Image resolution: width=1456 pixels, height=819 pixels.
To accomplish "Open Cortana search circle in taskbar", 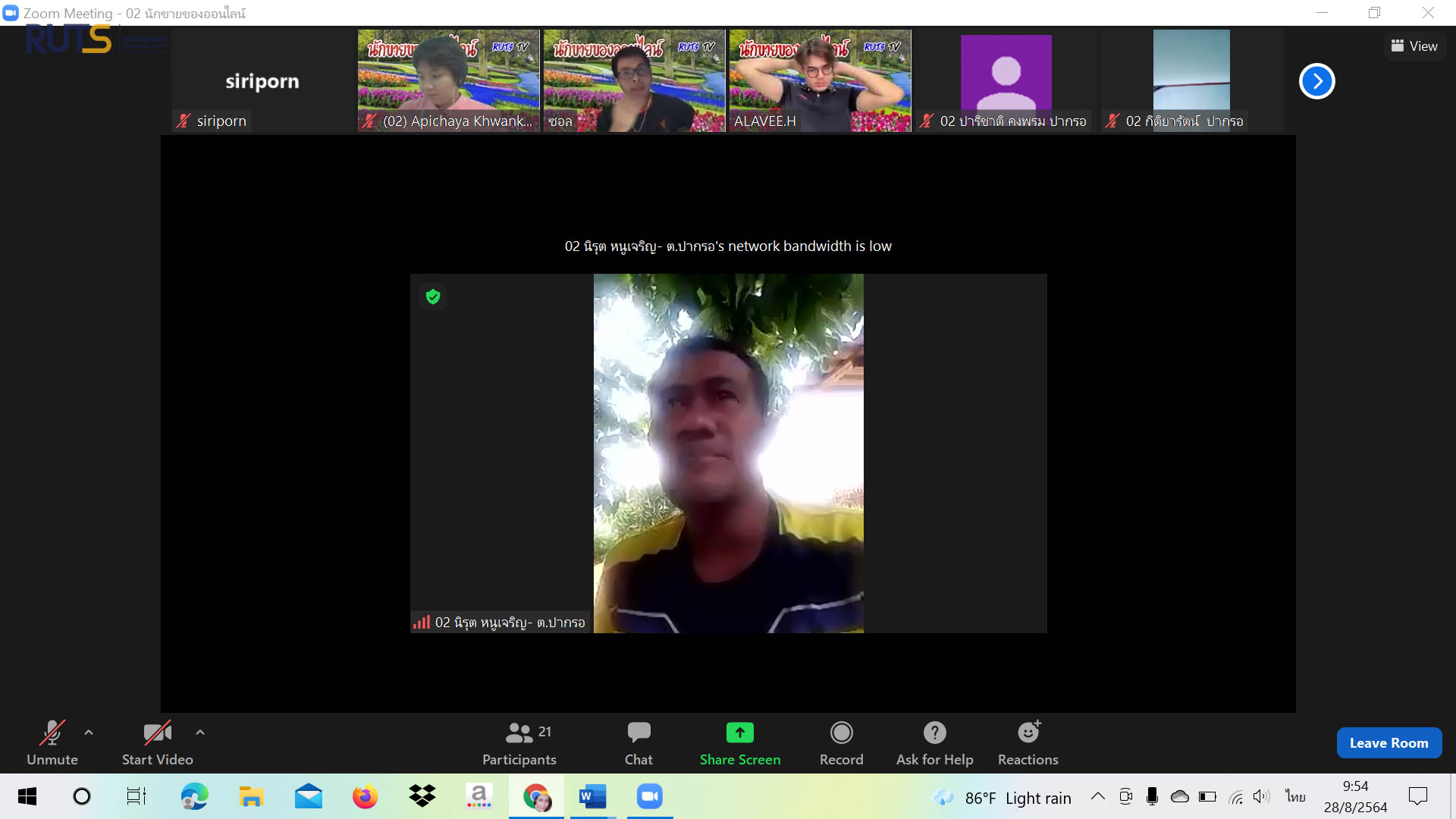I will 82,796.
